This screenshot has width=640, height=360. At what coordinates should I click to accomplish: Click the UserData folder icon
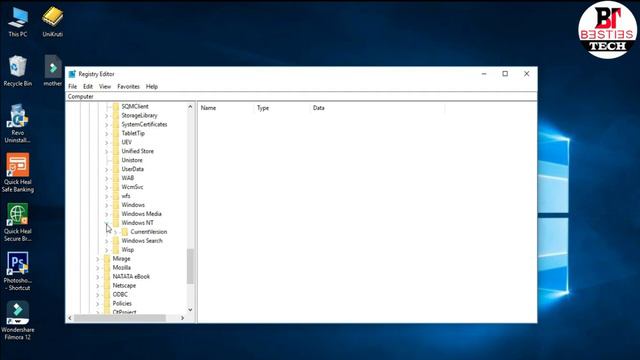116,169
